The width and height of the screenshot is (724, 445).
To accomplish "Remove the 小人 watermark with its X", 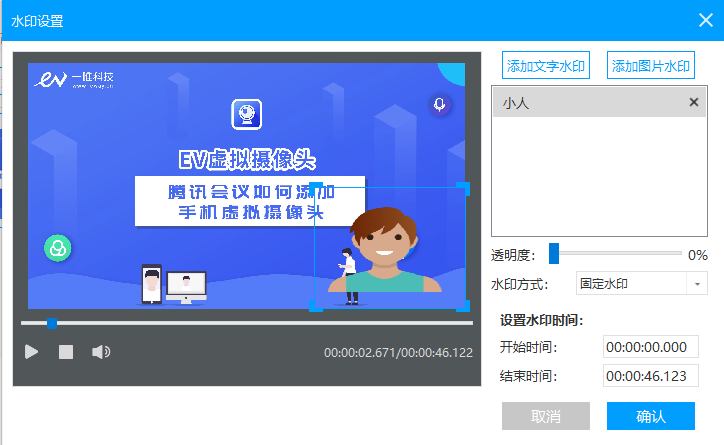I will click(x=694, y=102).
